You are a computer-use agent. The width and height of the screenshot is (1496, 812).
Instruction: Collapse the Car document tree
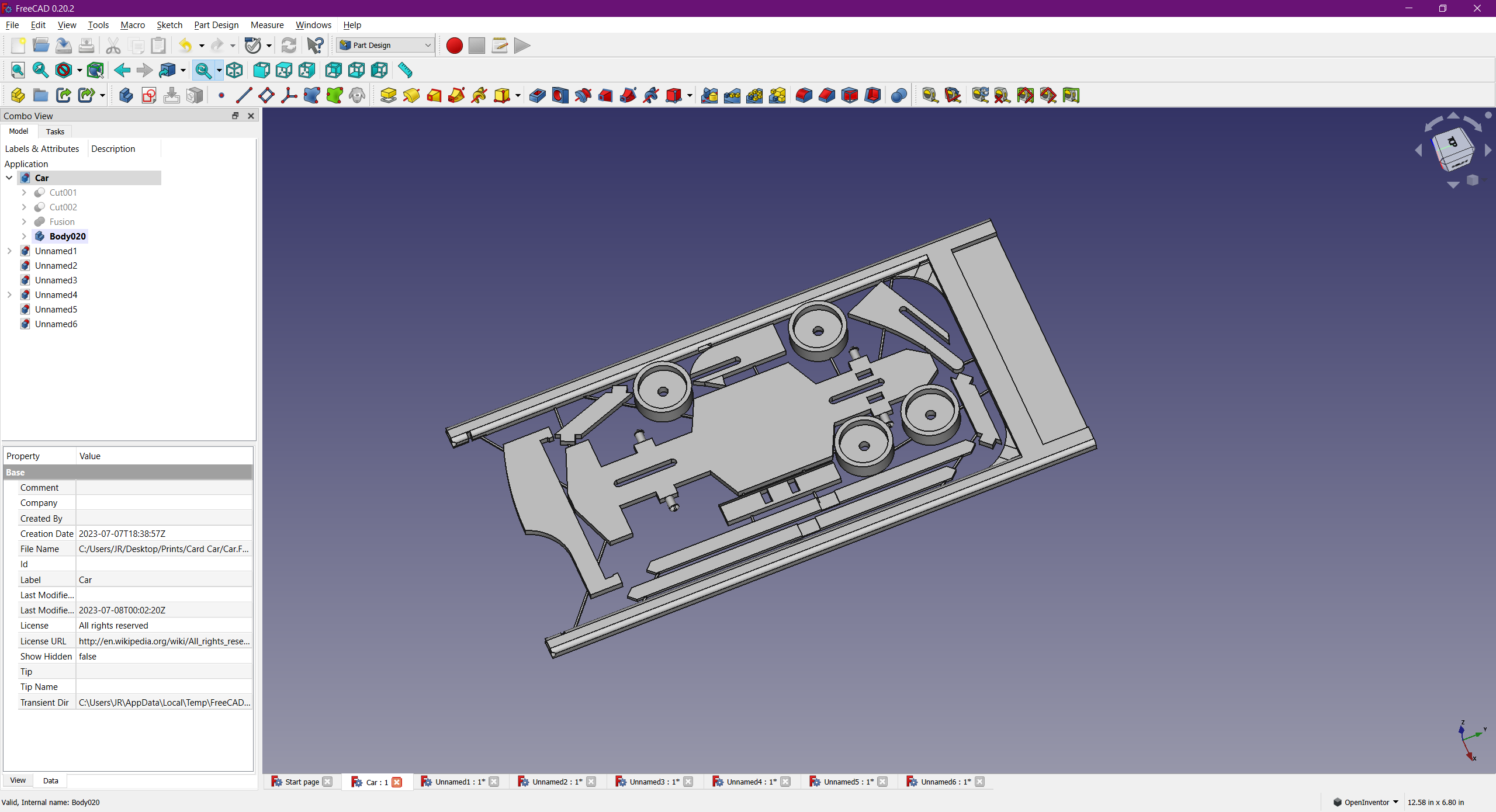9,178
